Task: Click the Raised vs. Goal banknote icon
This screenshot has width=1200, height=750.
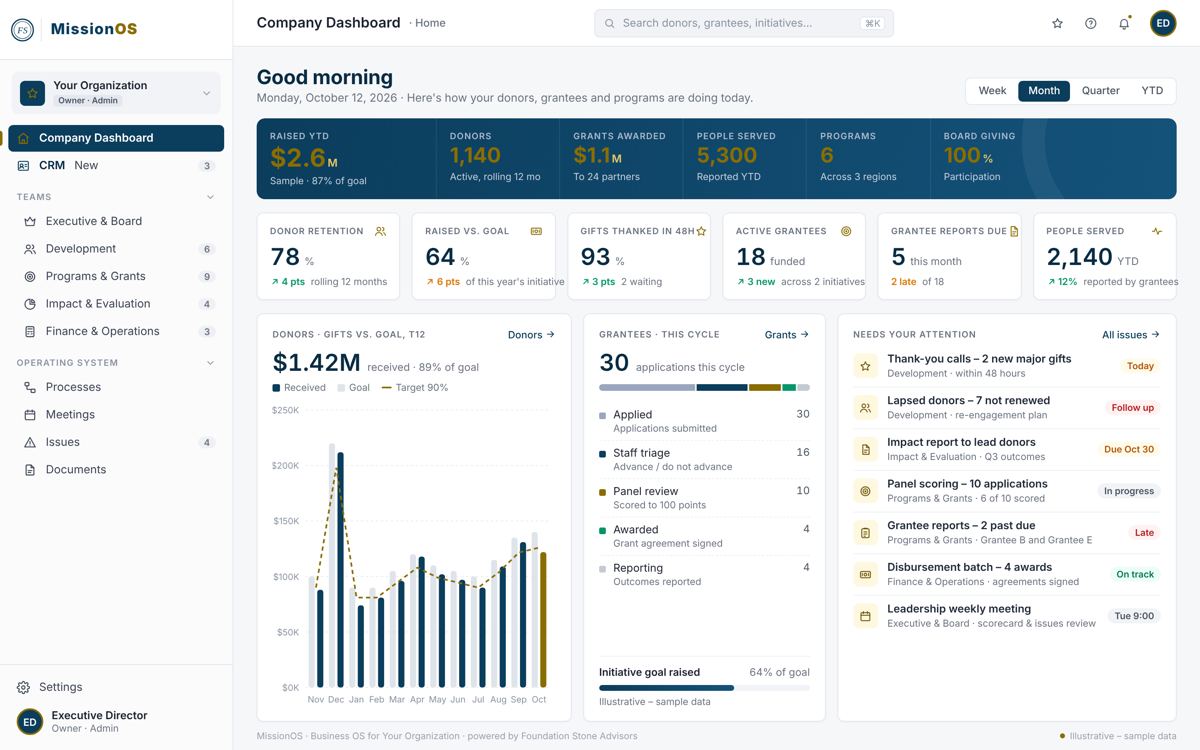Action: pos(536,231)
